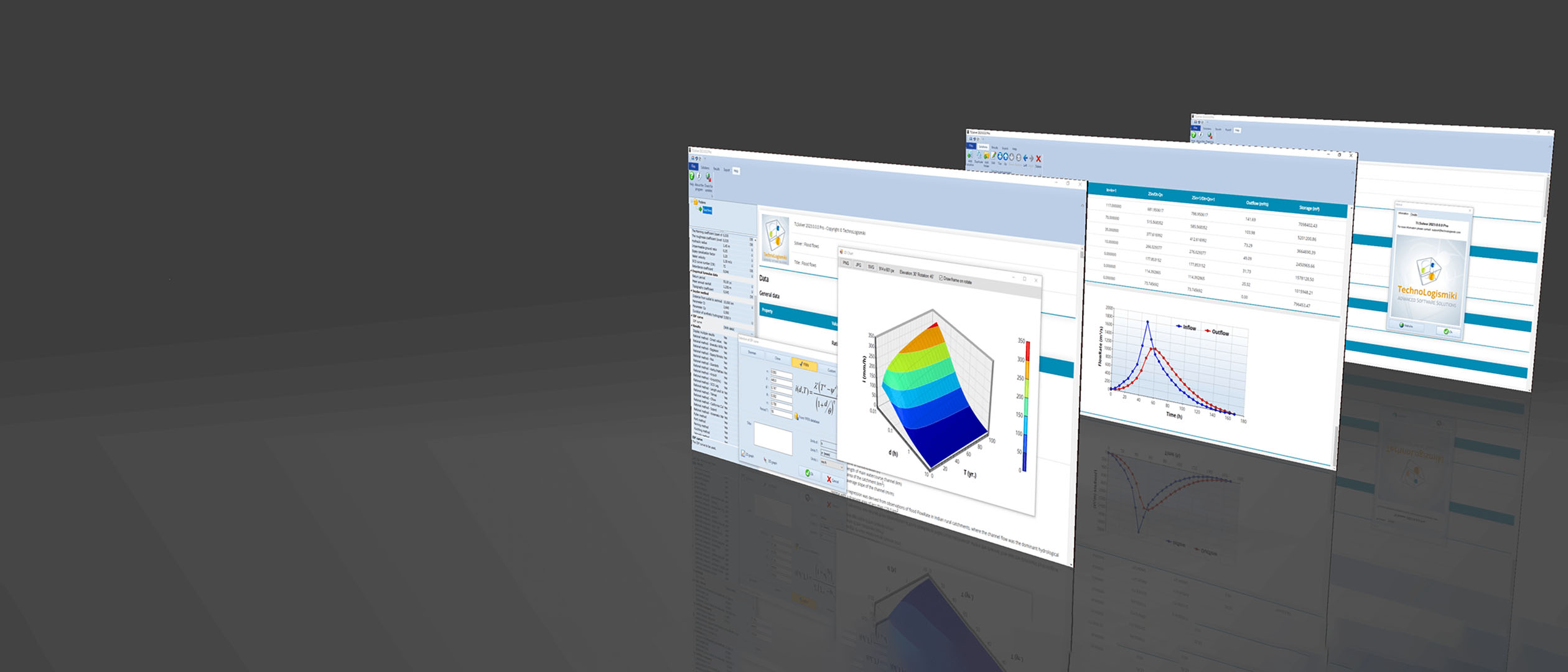Click the Title text box in the IDF dialog

point(773,439)
